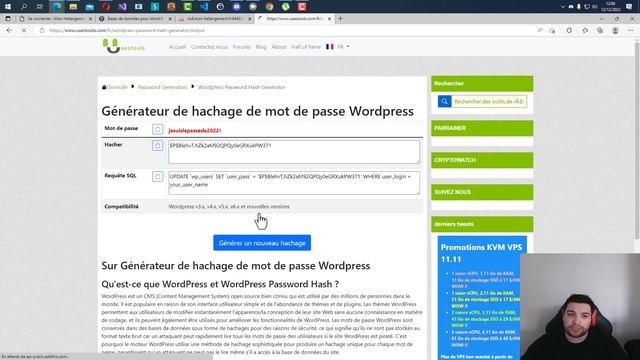Open the Blog menu item
The image size is (640, 360).
pos(261,47)
